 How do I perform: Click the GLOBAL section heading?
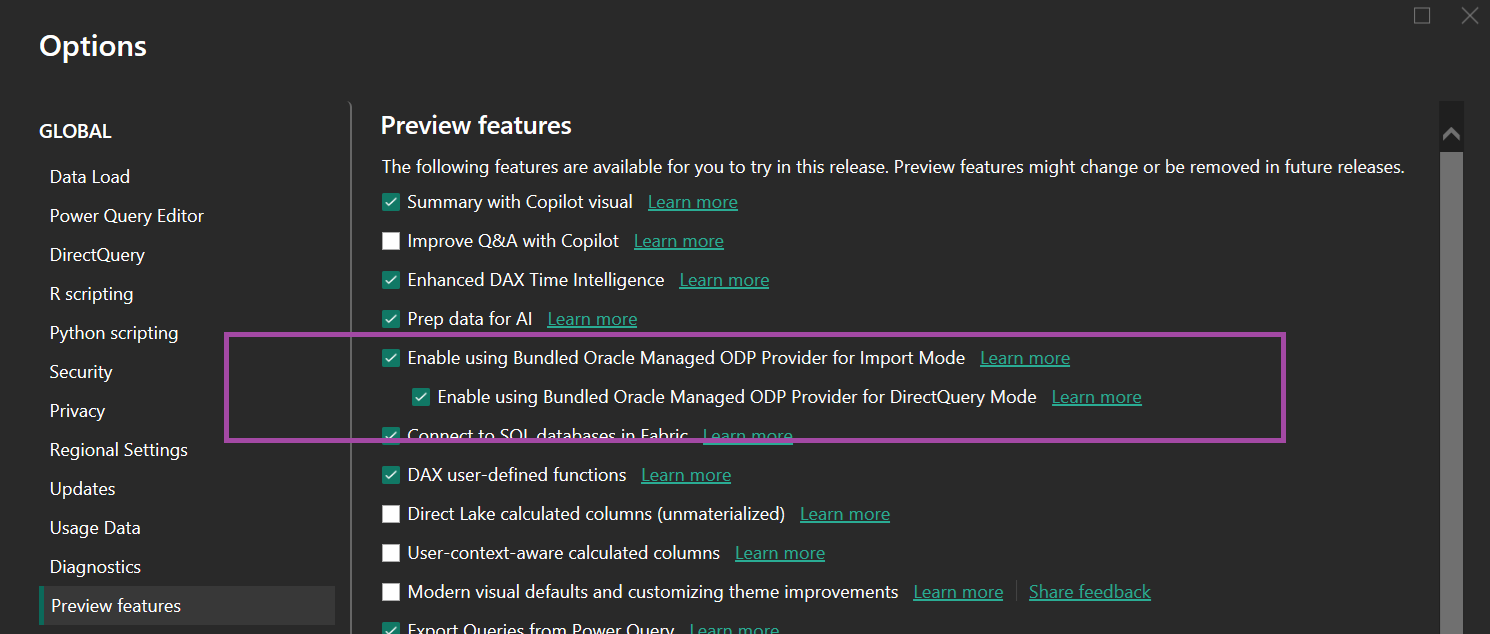(x=75, y=132)
